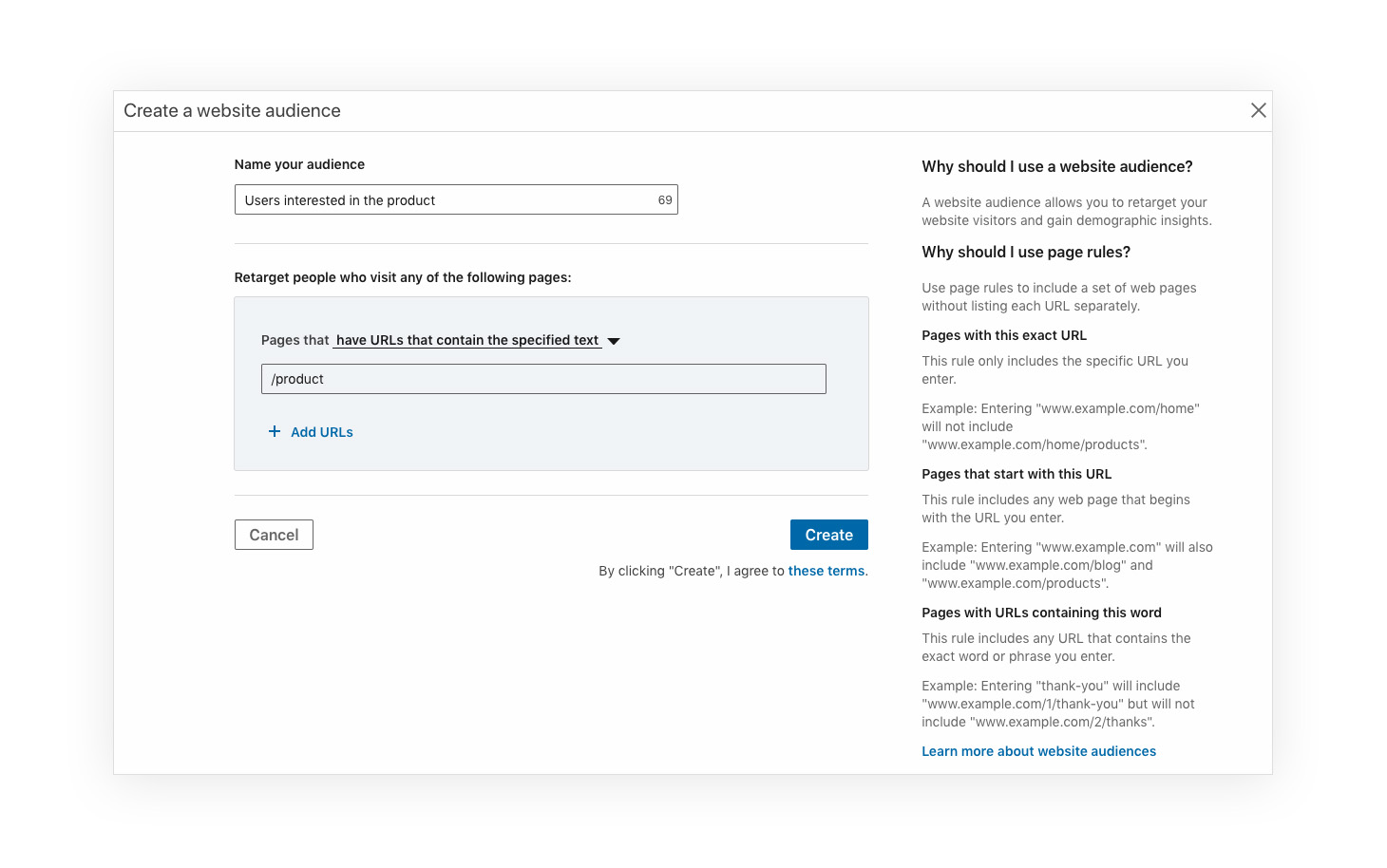Select "Pages with URLs containing this word" heading
Image resolution: width=1387 pixels, height=868 pixels.
(1041, 613)
